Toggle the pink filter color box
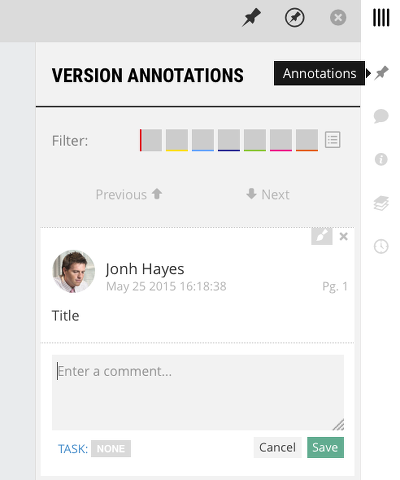Image resolution: width=400 pixels, height=480 pixels. point(281,140)
